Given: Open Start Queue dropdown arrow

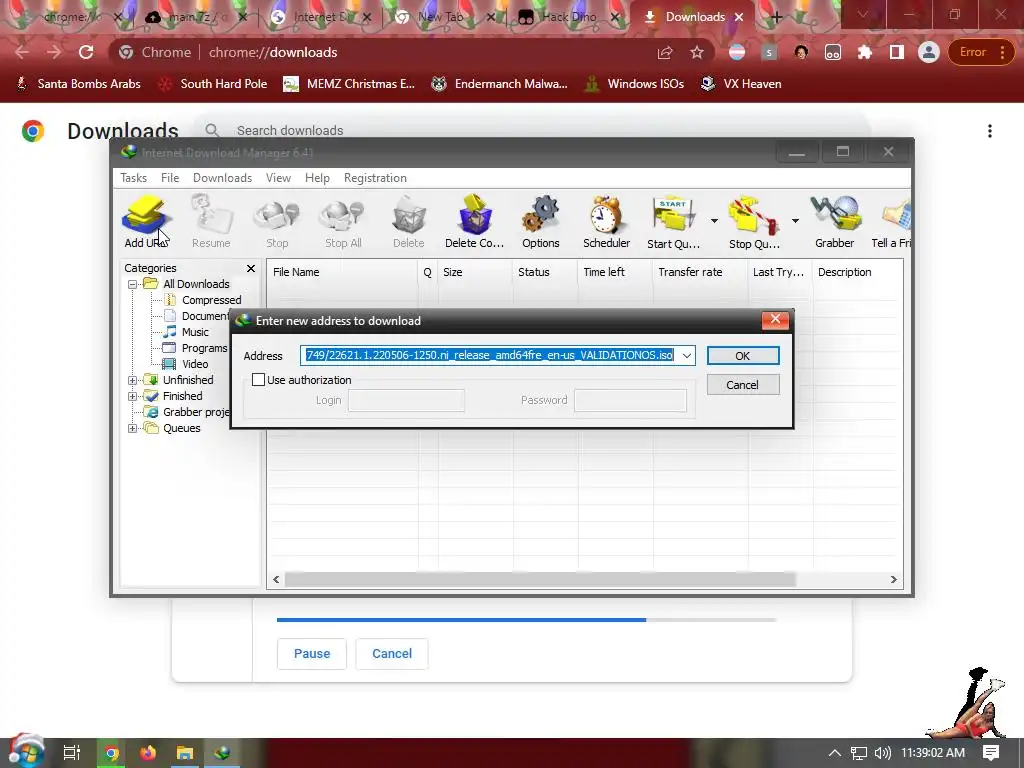Looking at the screenshot, I should point(714,221).
